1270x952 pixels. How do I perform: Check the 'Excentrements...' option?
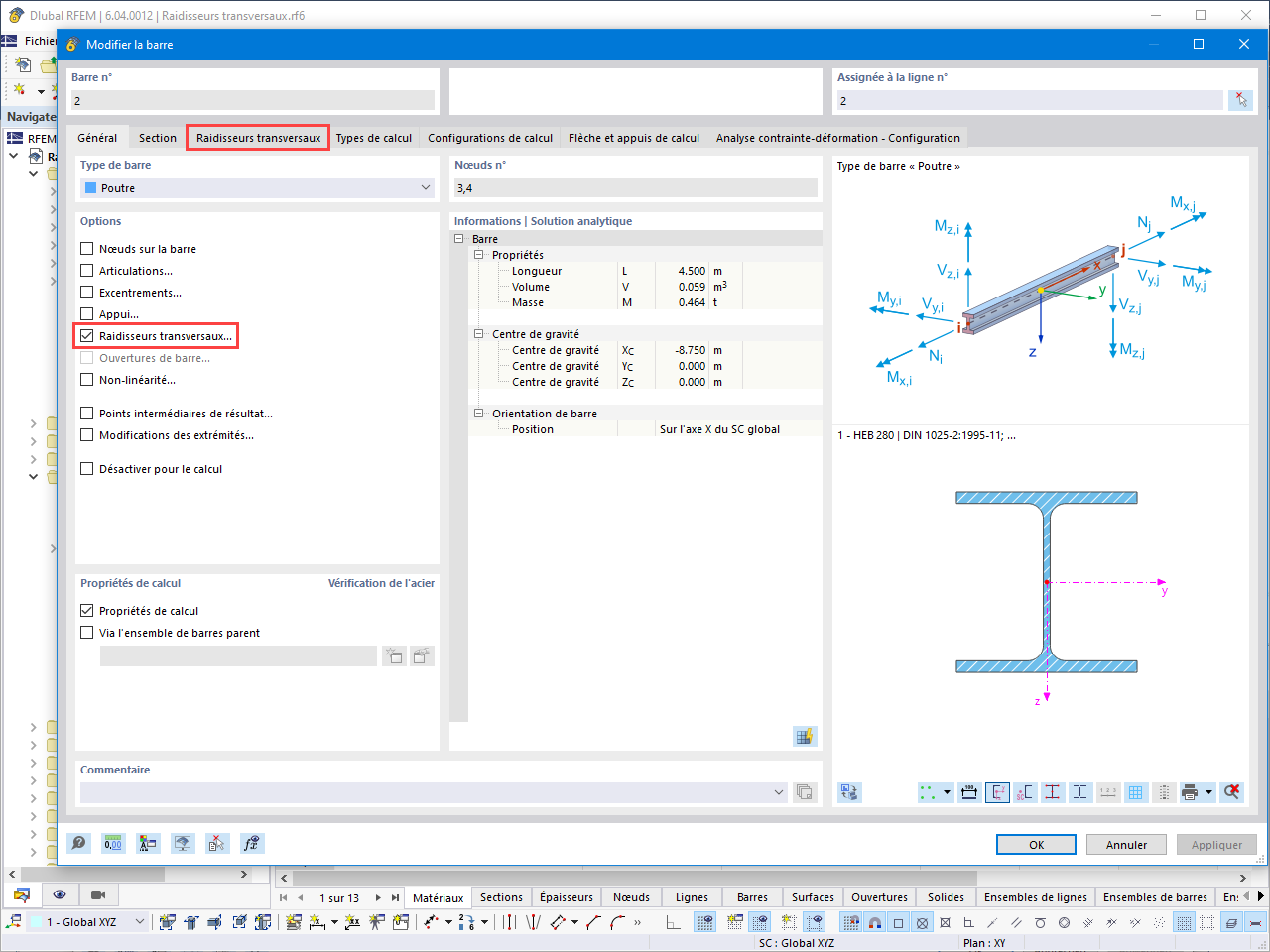(87, 293)
